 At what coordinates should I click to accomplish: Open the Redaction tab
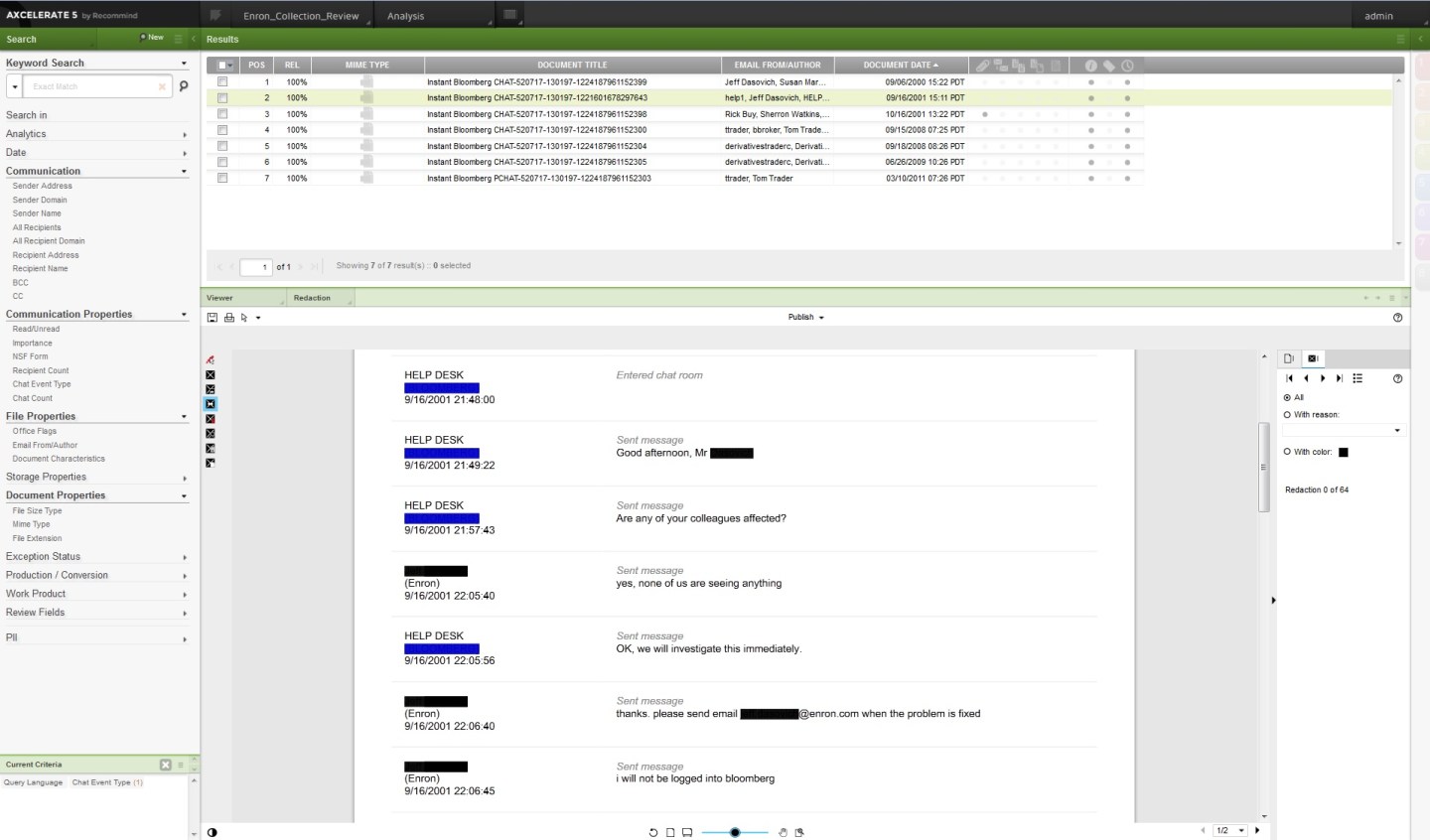pyautogui.click(x=312, y=298)
